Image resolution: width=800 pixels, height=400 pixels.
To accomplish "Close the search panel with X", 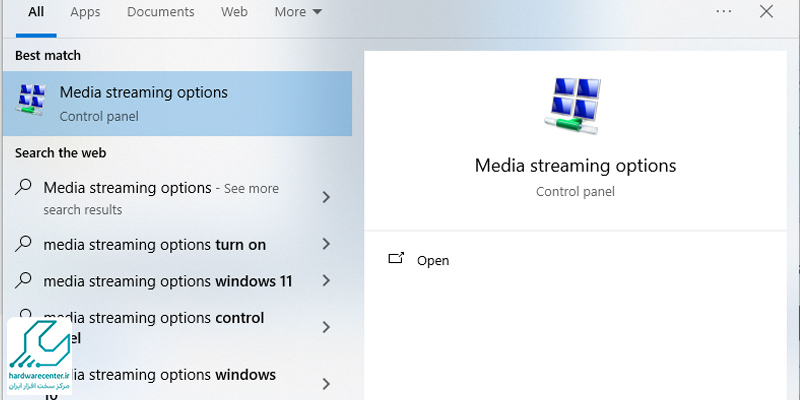I will click(x=766, y=11).
